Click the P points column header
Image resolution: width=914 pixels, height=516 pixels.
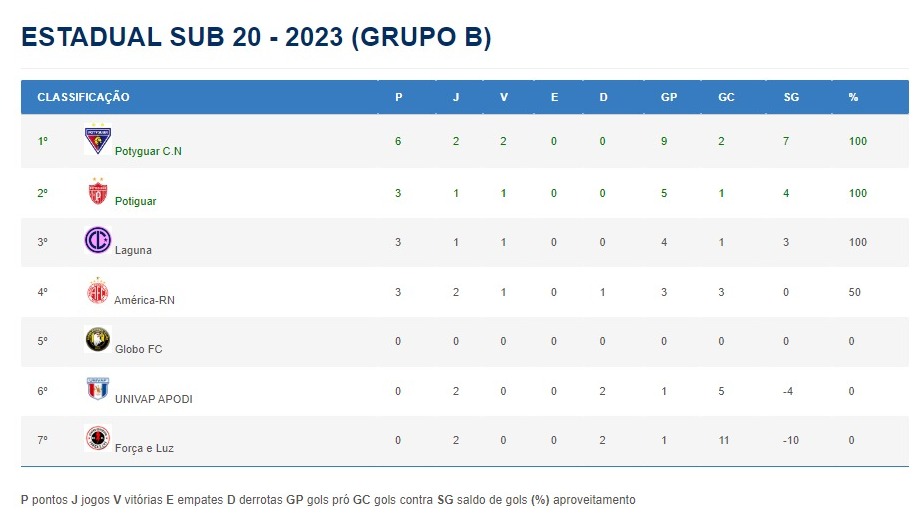pyautogui.click(x=399, y=97)
